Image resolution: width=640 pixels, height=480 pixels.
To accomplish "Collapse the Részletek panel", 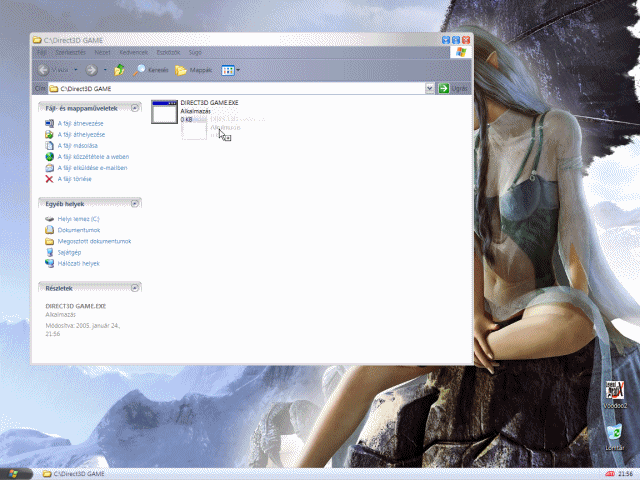I will click(x=135, y=288).
